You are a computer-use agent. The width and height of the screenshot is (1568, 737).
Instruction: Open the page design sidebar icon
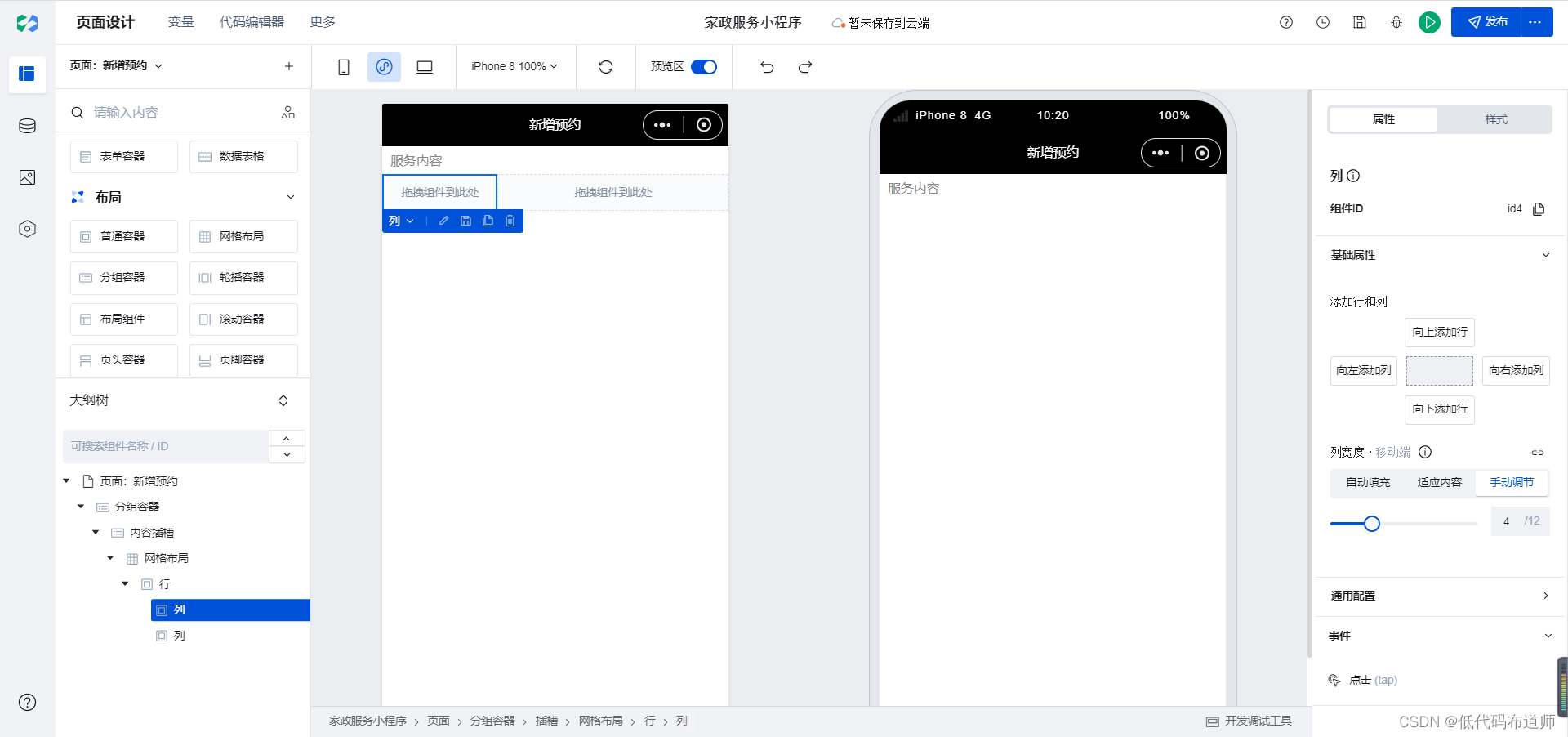coord(27,74)
